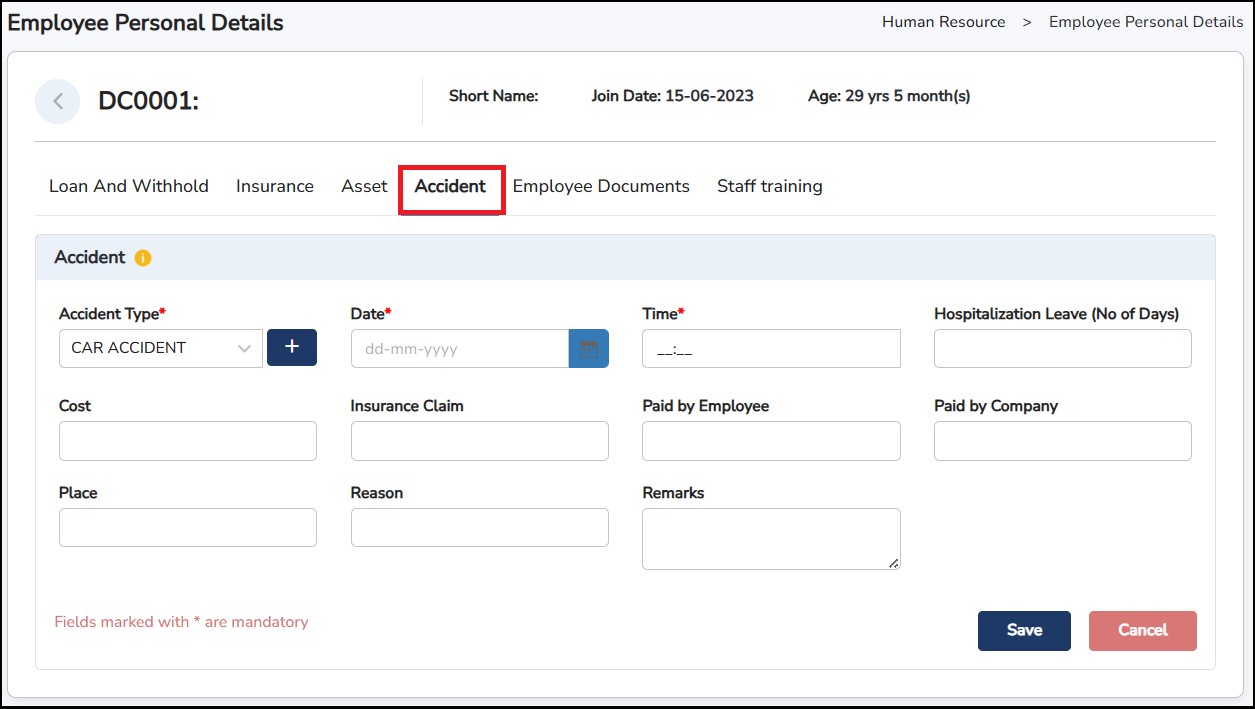Click the Cost input box

[188, 441]
